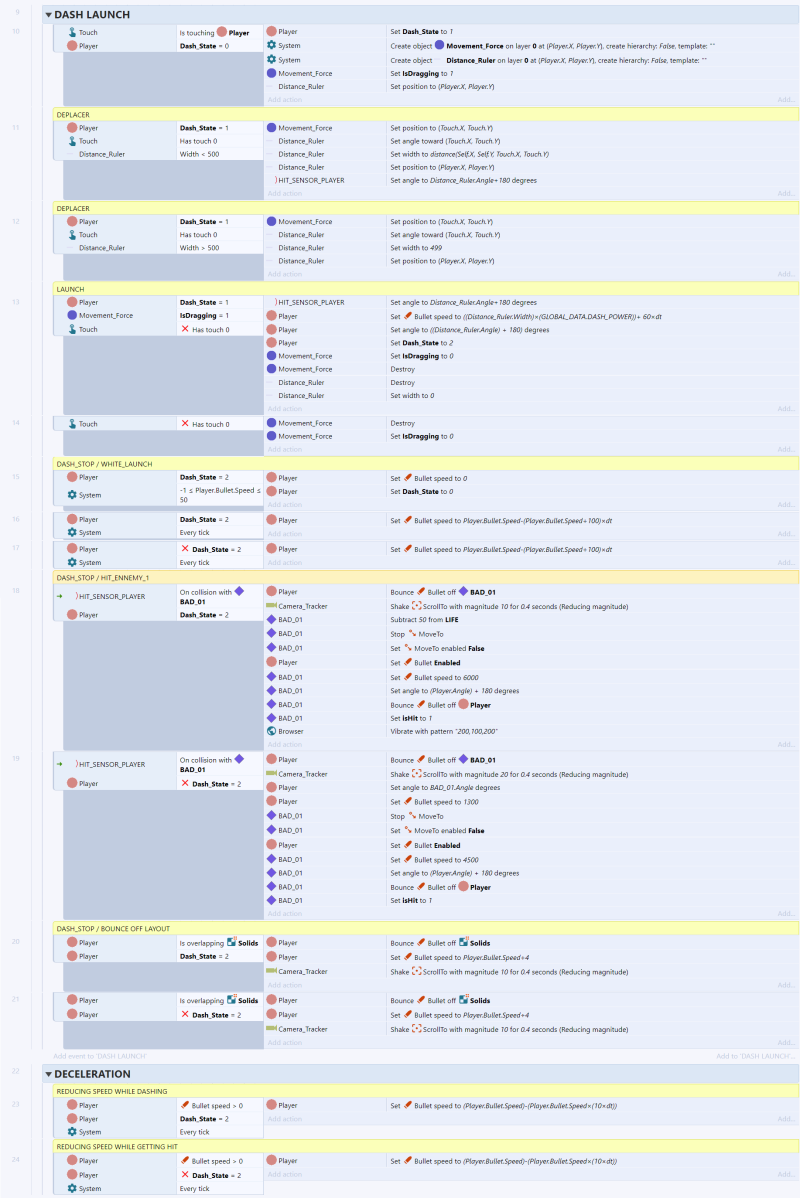Select the 'REDUCING SPEED WHILE DASHING' comment
This screenshot has width=800, height=1198.
point(426,1091)
